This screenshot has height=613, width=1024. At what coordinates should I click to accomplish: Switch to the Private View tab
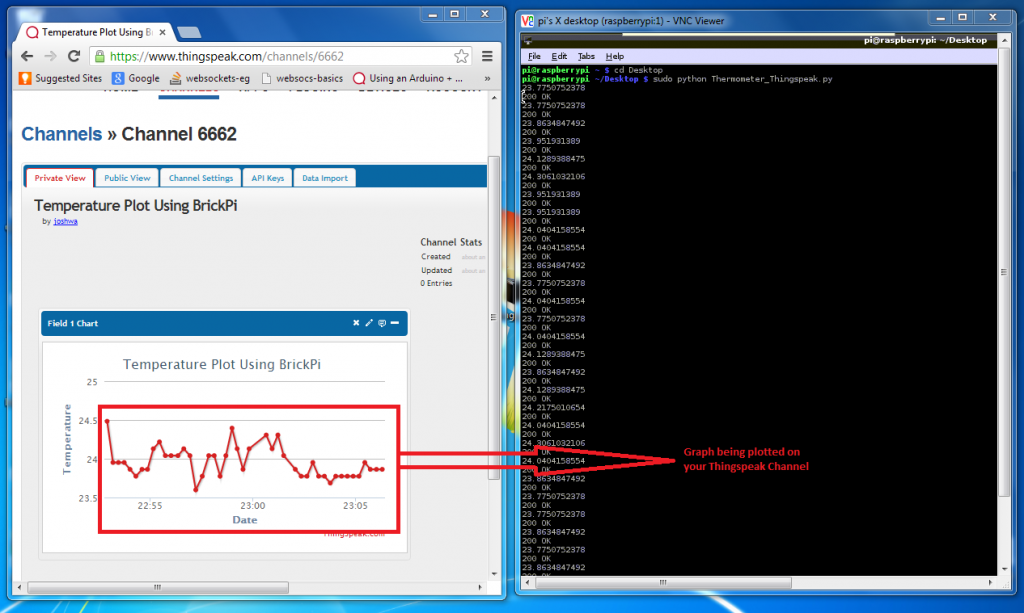(59, 178)
